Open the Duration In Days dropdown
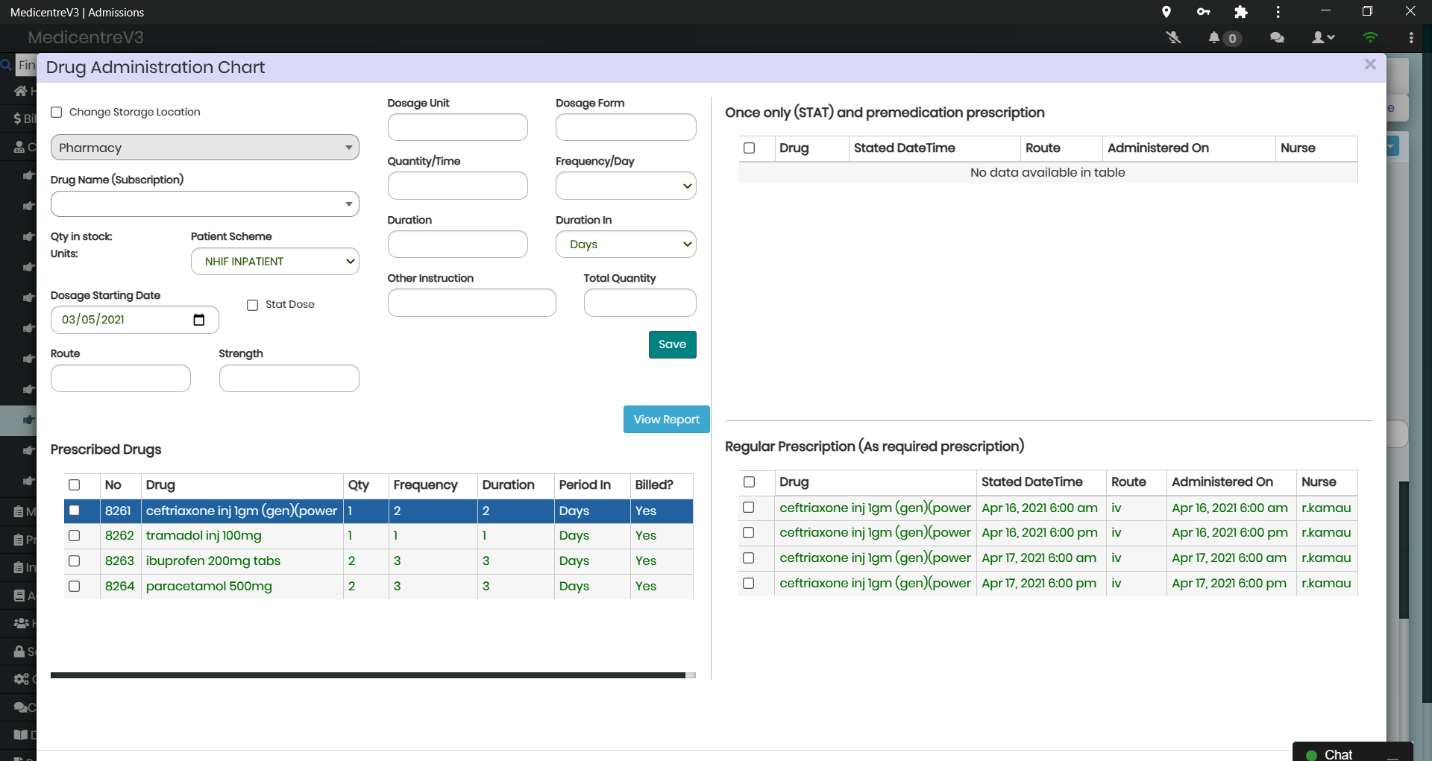This screenshot has height=761, width=1432. tap(626, 244)
